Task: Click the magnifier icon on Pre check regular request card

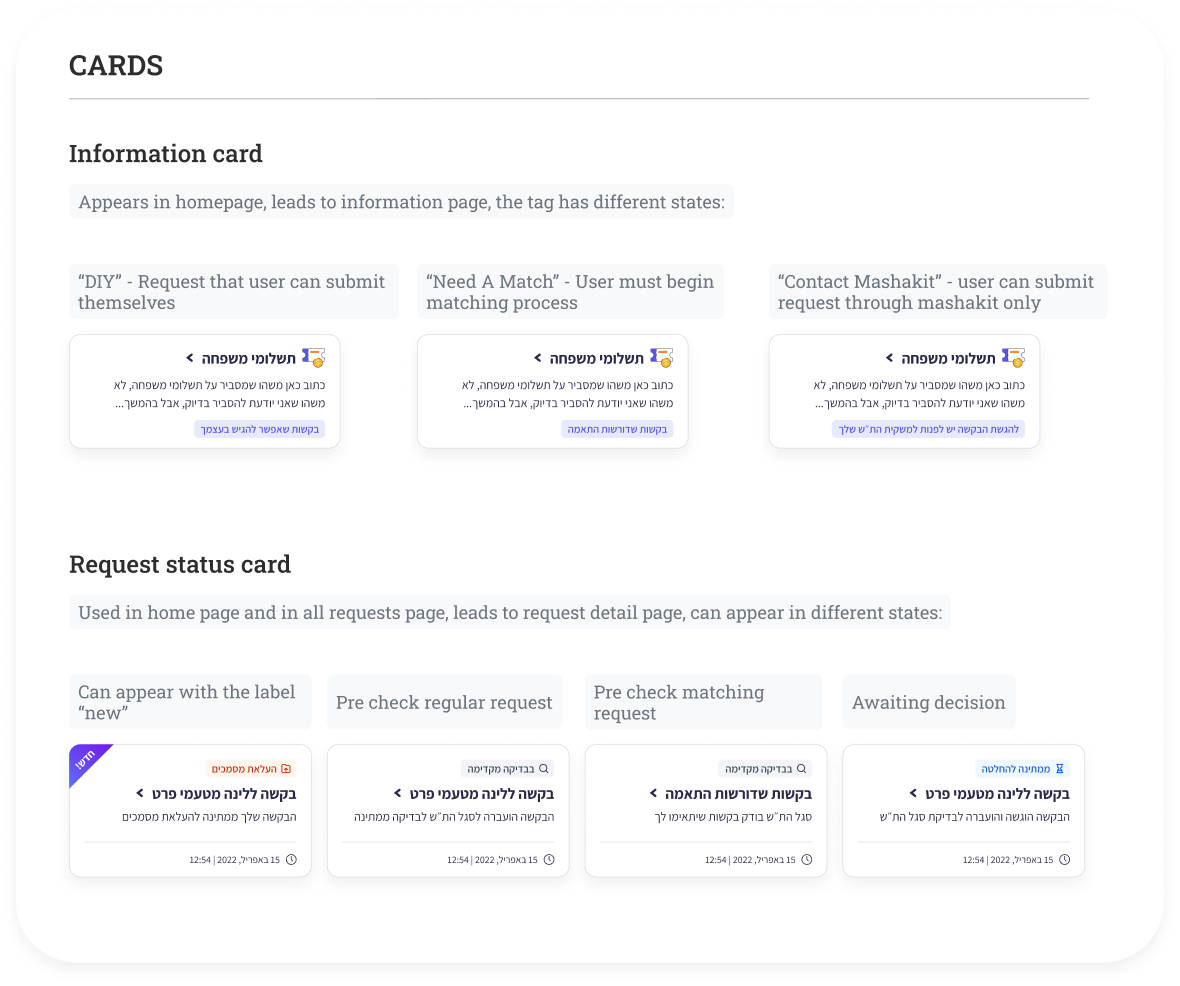Action: [x=544, y=769]
